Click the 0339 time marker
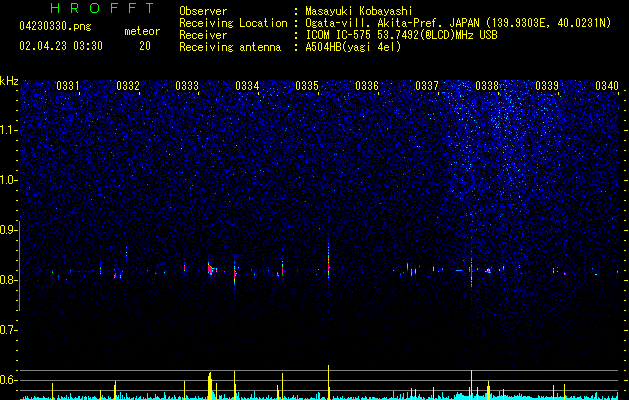The image size is (629, 400). (x=547, y=86)
